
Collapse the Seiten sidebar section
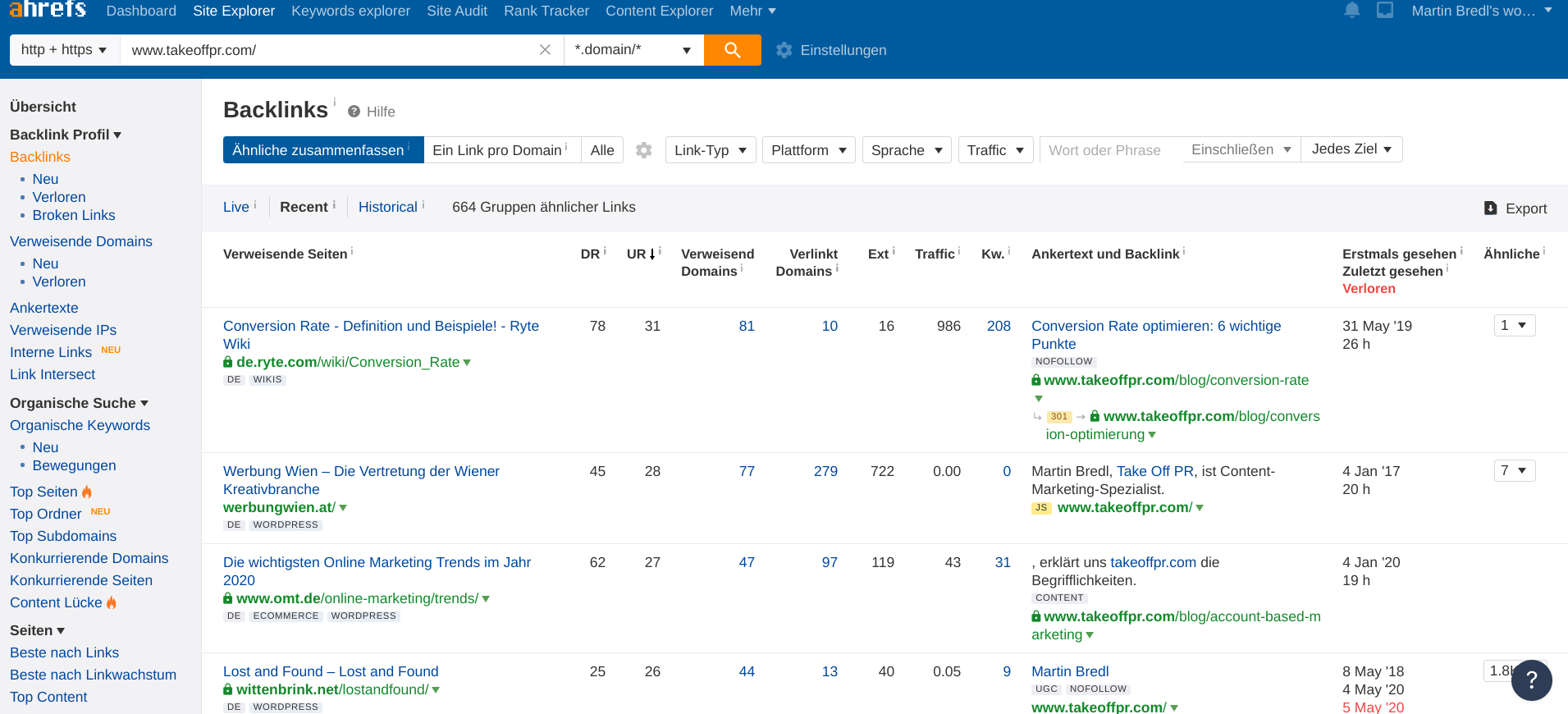pyautogui.click(x=37, y=630)
